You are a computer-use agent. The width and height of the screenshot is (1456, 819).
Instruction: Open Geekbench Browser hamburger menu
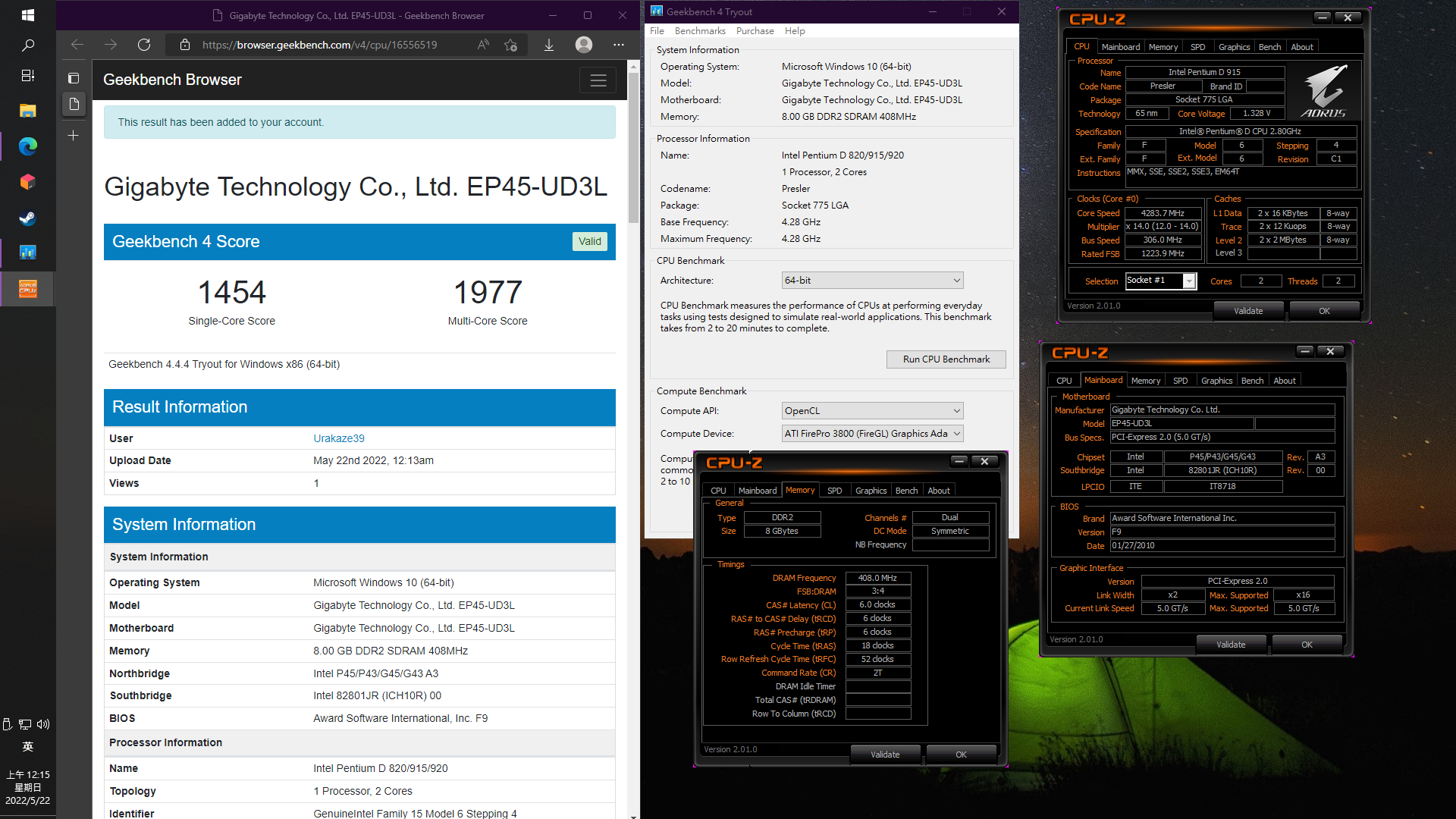click(598, 80)
